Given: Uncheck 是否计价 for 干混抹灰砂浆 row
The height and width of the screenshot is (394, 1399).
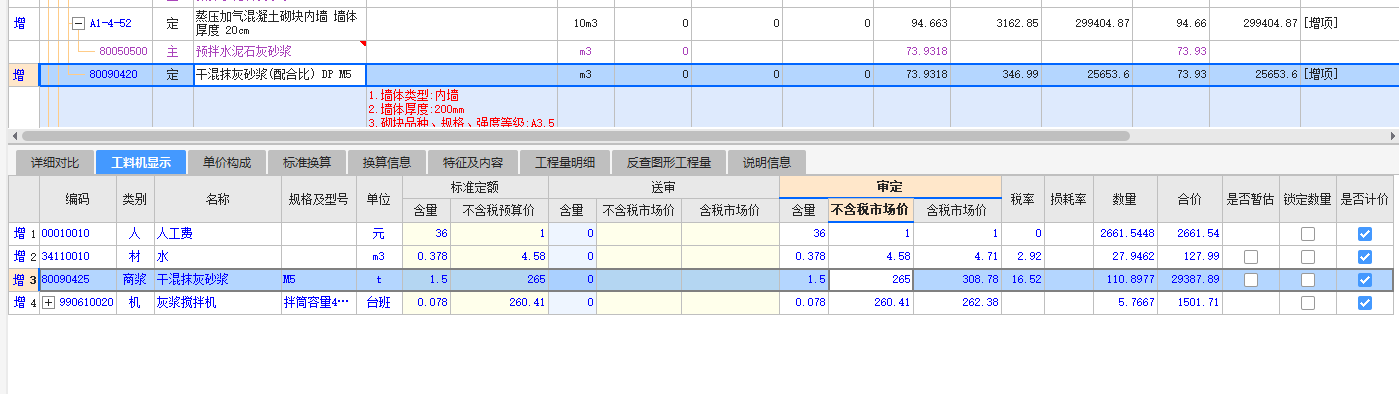Looking at the screenshot, I should pos(1365,280).
